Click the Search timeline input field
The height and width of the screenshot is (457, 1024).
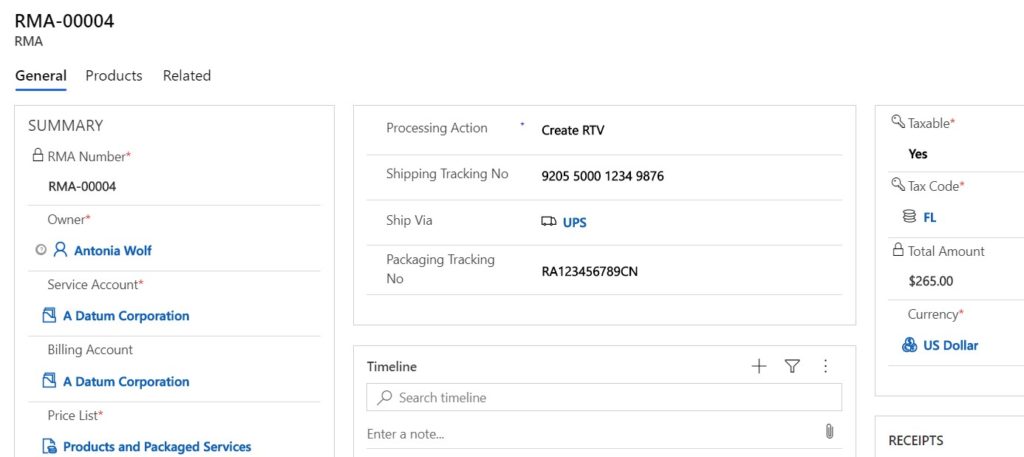(604, 397)
